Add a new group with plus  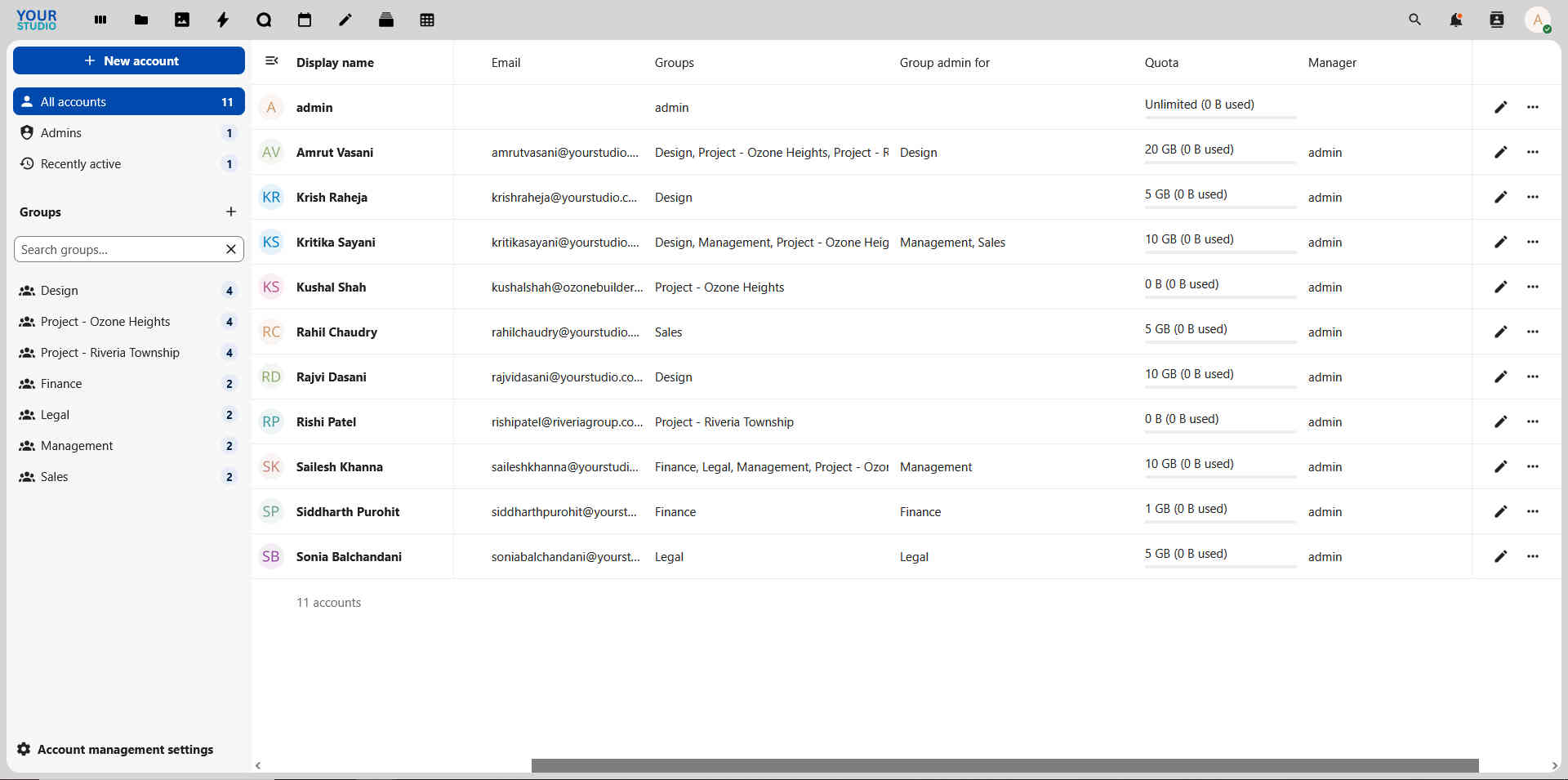pyautogui.click(x=231, y=212)
